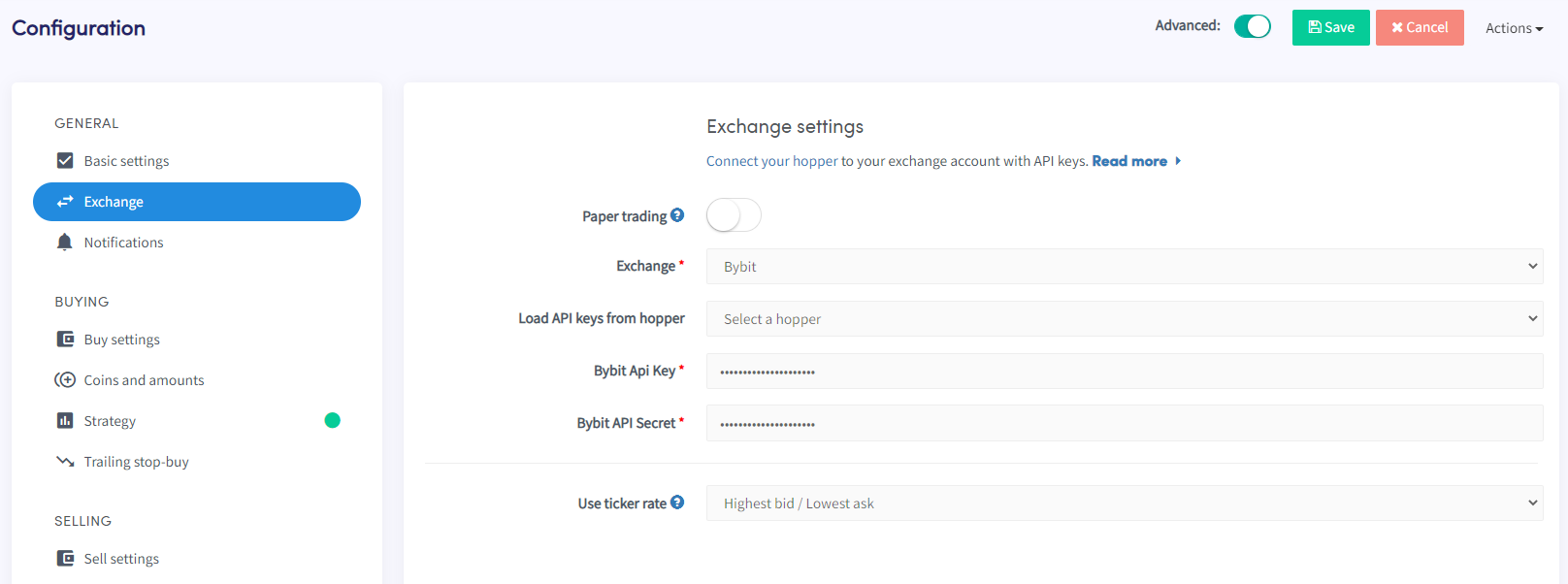Follow the Read more link
Screen dimensions: 1568x584
(1129, 161)
